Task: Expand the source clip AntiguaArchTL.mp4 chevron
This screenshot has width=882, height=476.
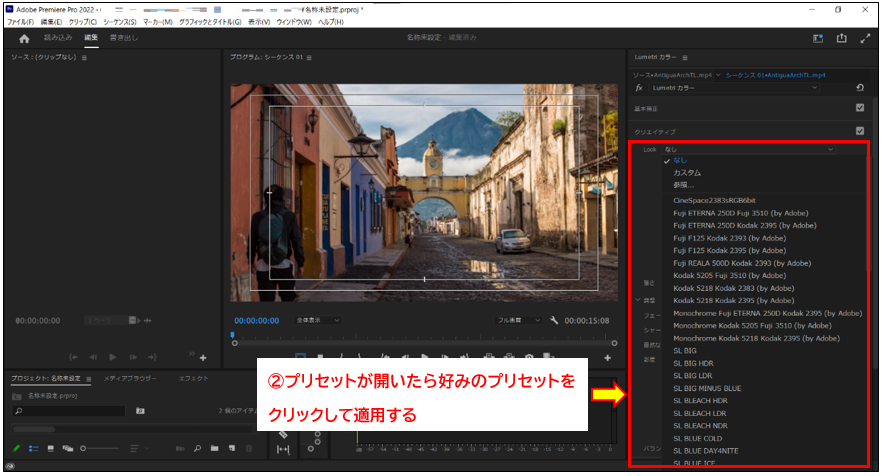Action: (718, 75)
